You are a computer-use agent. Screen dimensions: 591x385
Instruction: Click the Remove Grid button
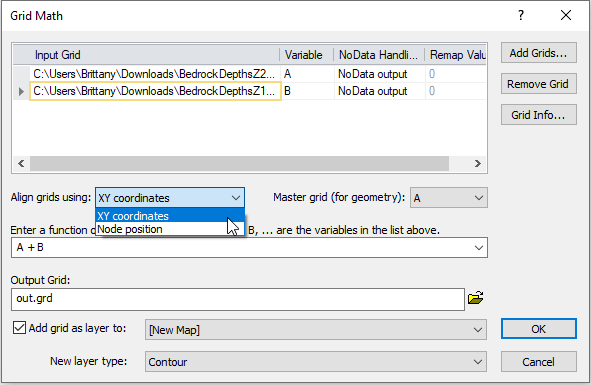(539, 84)
